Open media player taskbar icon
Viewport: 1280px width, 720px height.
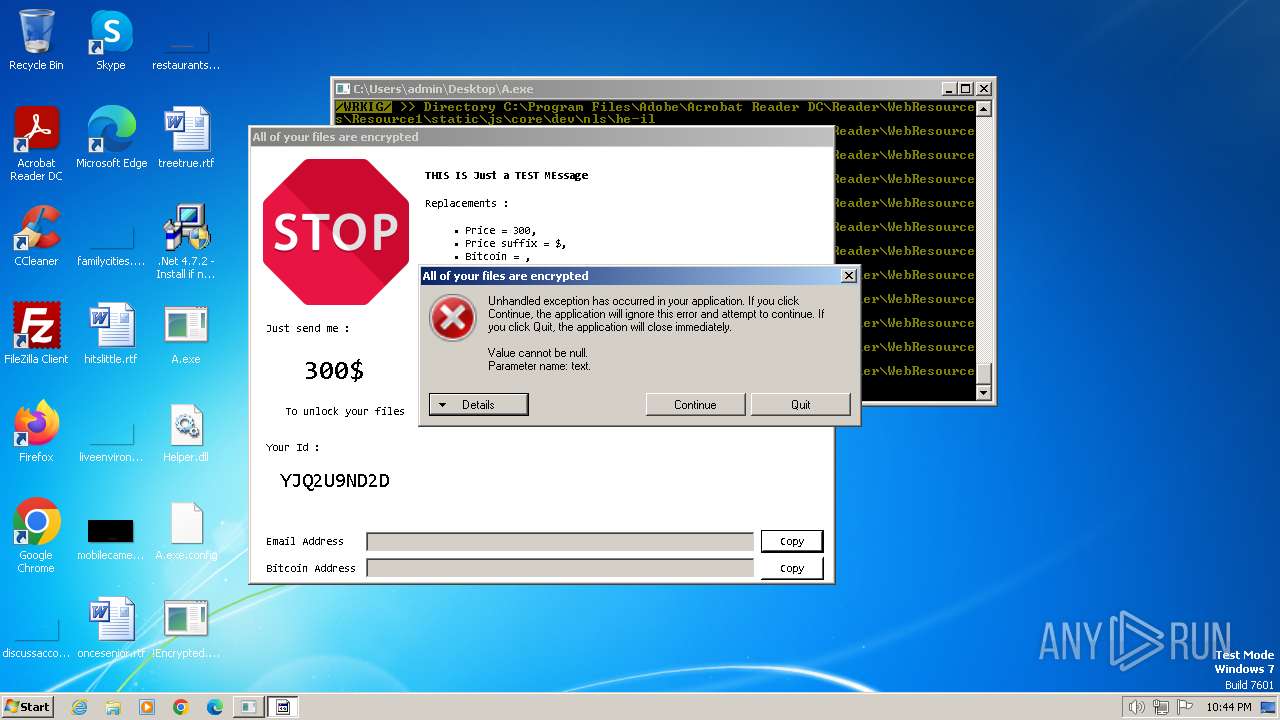click(147, 707)
